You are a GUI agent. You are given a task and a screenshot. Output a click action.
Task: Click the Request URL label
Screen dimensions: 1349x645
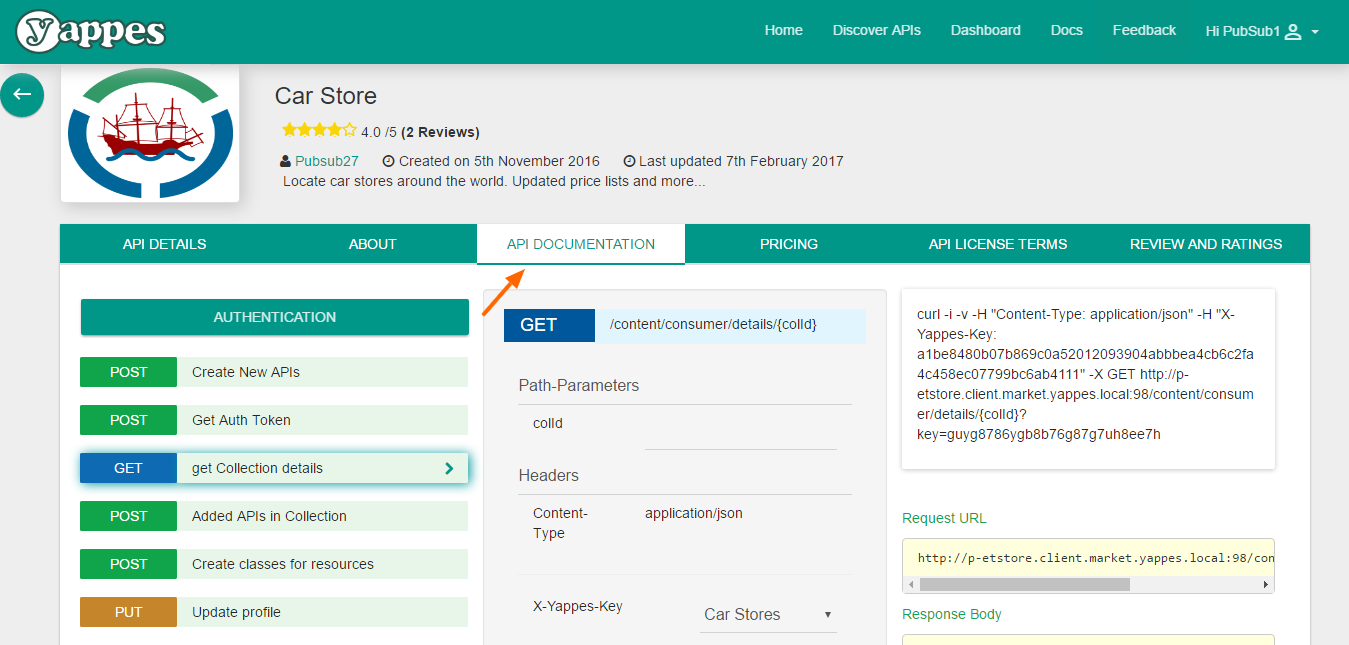(x=944, y=518)
